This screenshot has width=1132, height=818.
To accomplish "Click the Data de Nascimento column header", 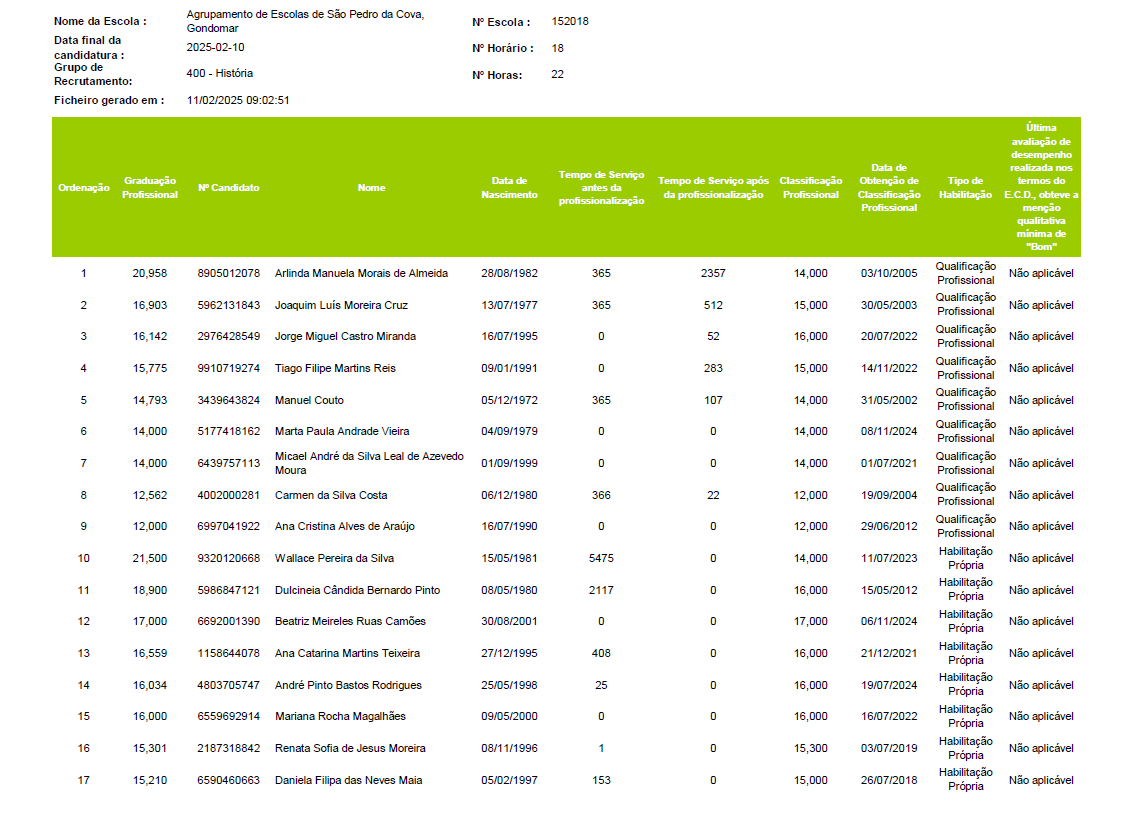I will pos(509,188).
